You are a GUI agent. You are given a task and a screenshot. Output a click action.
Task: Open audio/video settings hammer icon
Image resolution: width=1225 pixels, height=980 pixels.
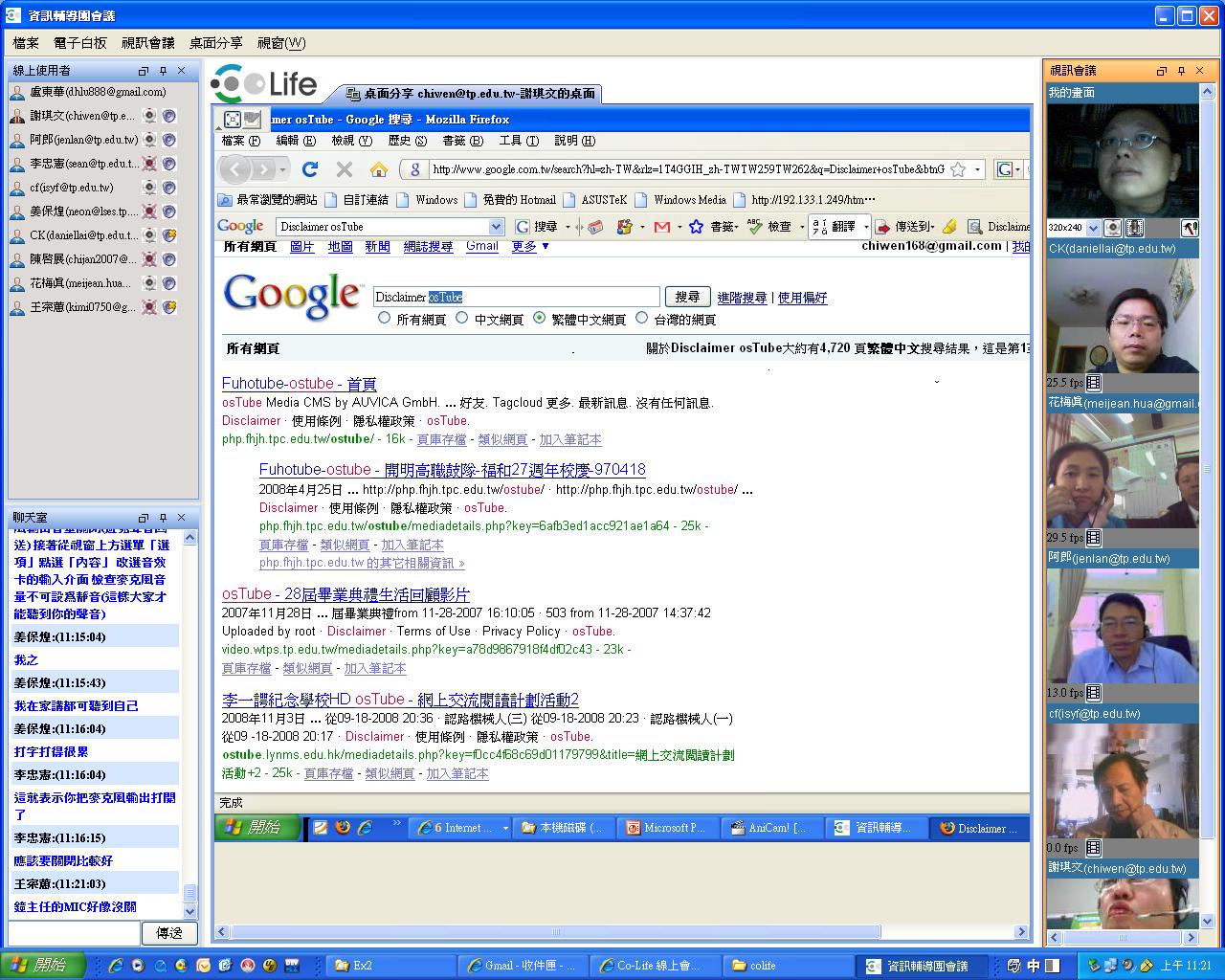click(x=1190, y=228)
